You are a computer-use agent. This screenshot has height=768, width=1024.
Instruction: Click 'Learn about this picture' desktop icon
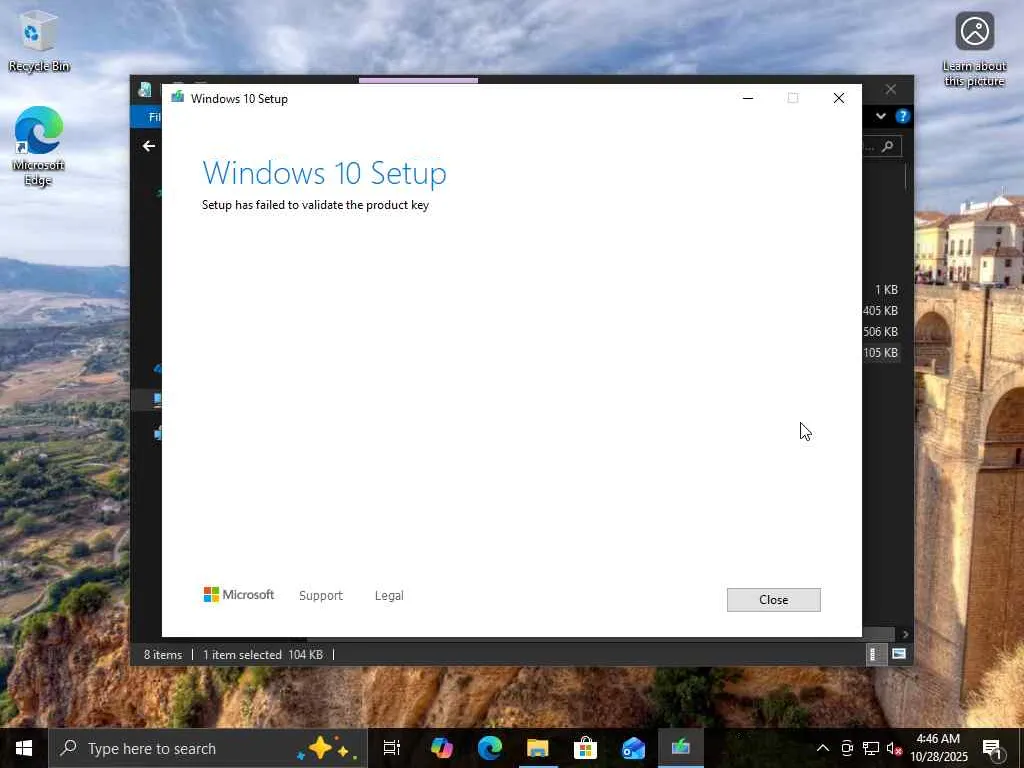pos(974,50)
